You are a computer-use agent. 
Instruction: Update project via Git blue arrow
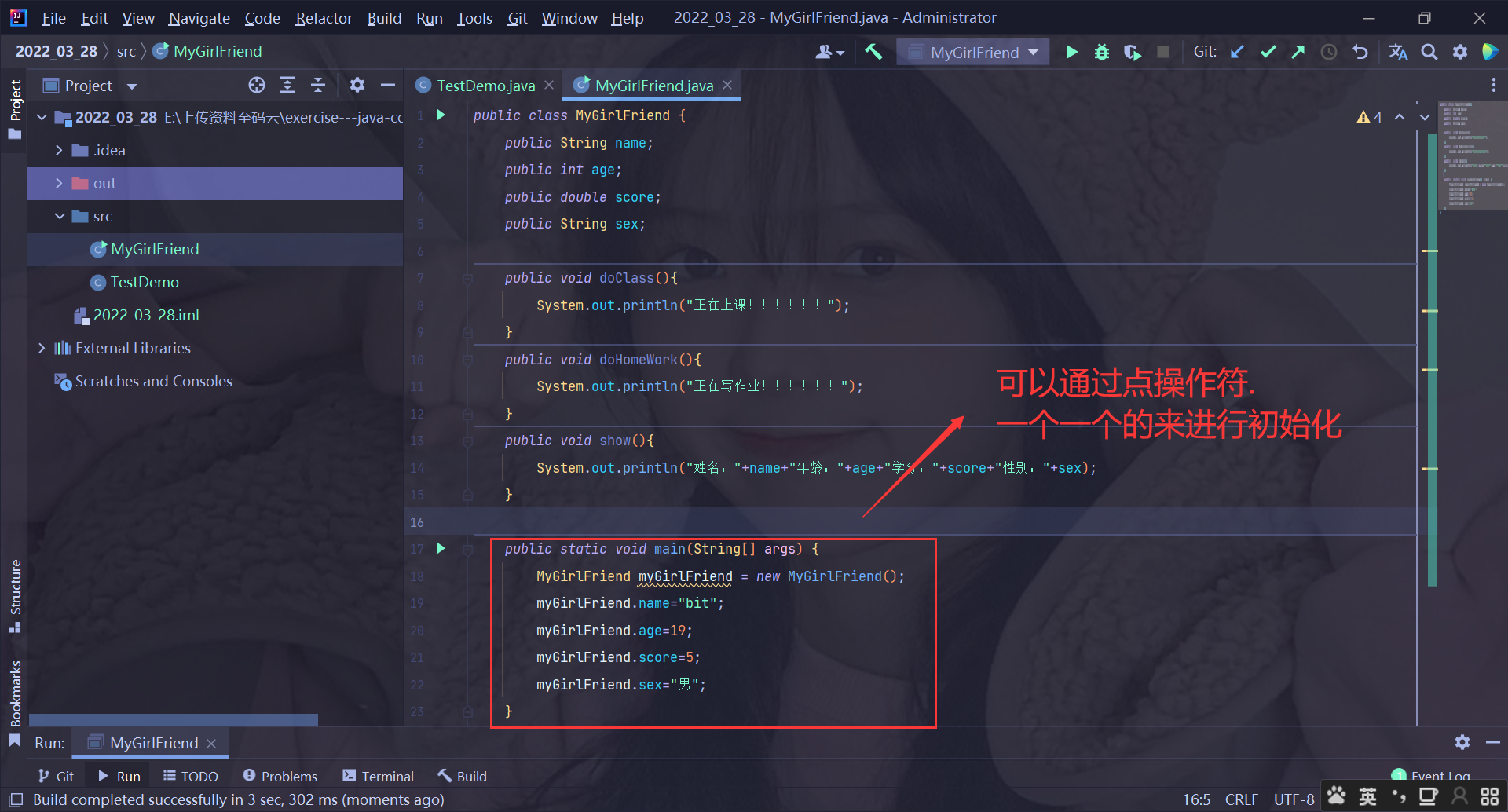click(1237, 52)
